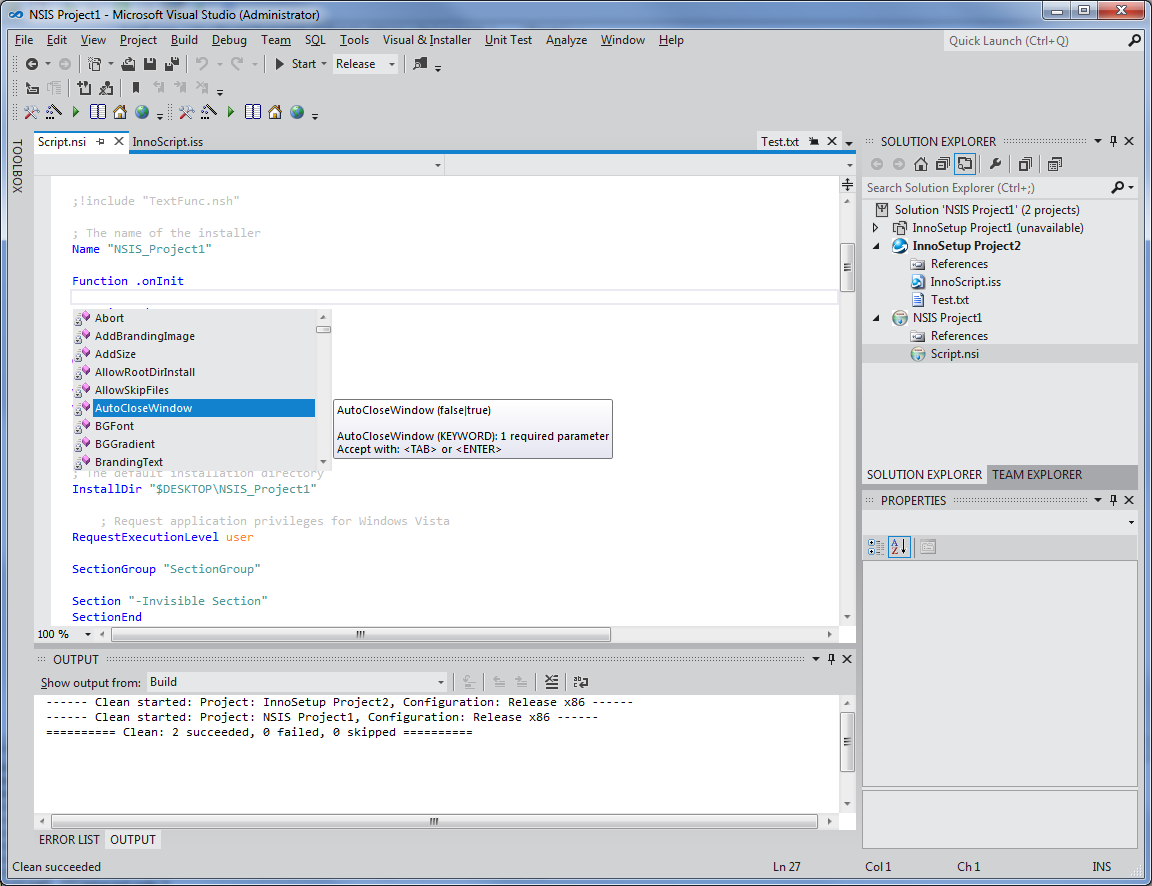Collapse the NSIS Project1 node
Screen dimensions: 1152x886
pyautogui.click(x=876, y=318)
